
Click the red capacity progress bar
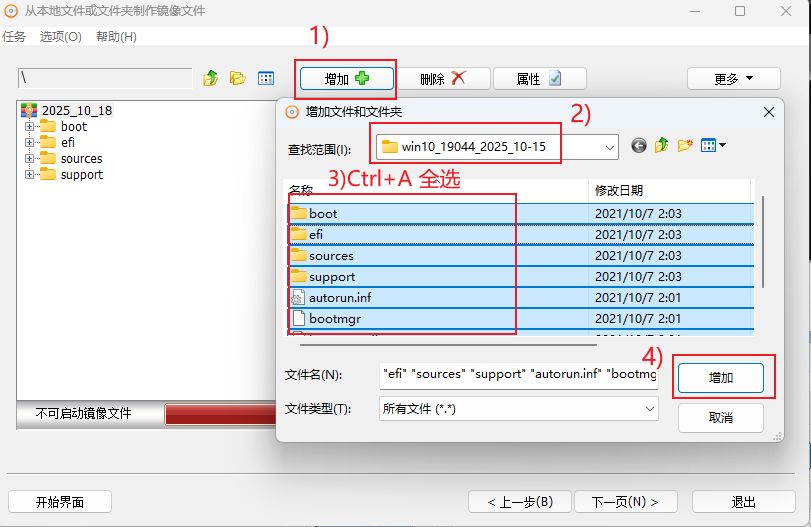point(220,414)
